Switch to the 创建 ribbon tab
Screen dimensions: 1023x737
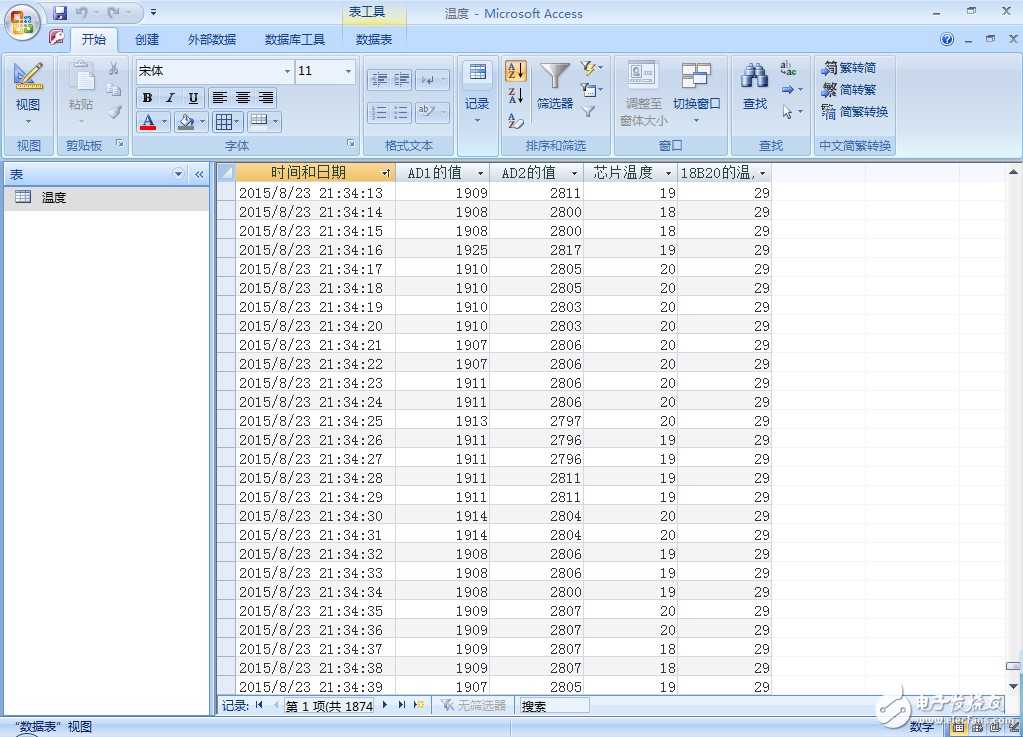click(147, 40)
